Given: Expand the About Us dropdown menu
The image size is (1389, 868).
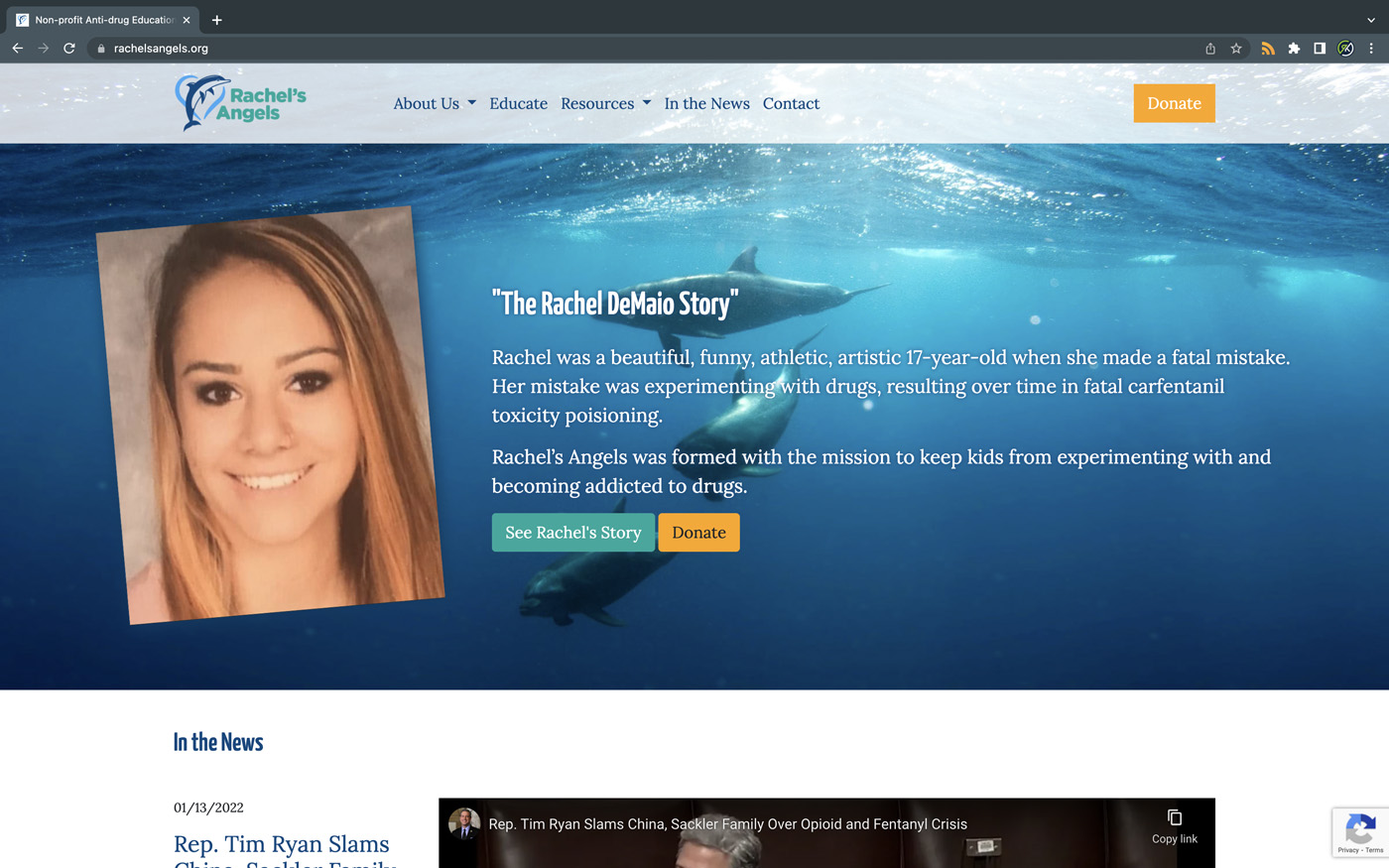Looking at the screenshot, I should click(x=435, y=103).
